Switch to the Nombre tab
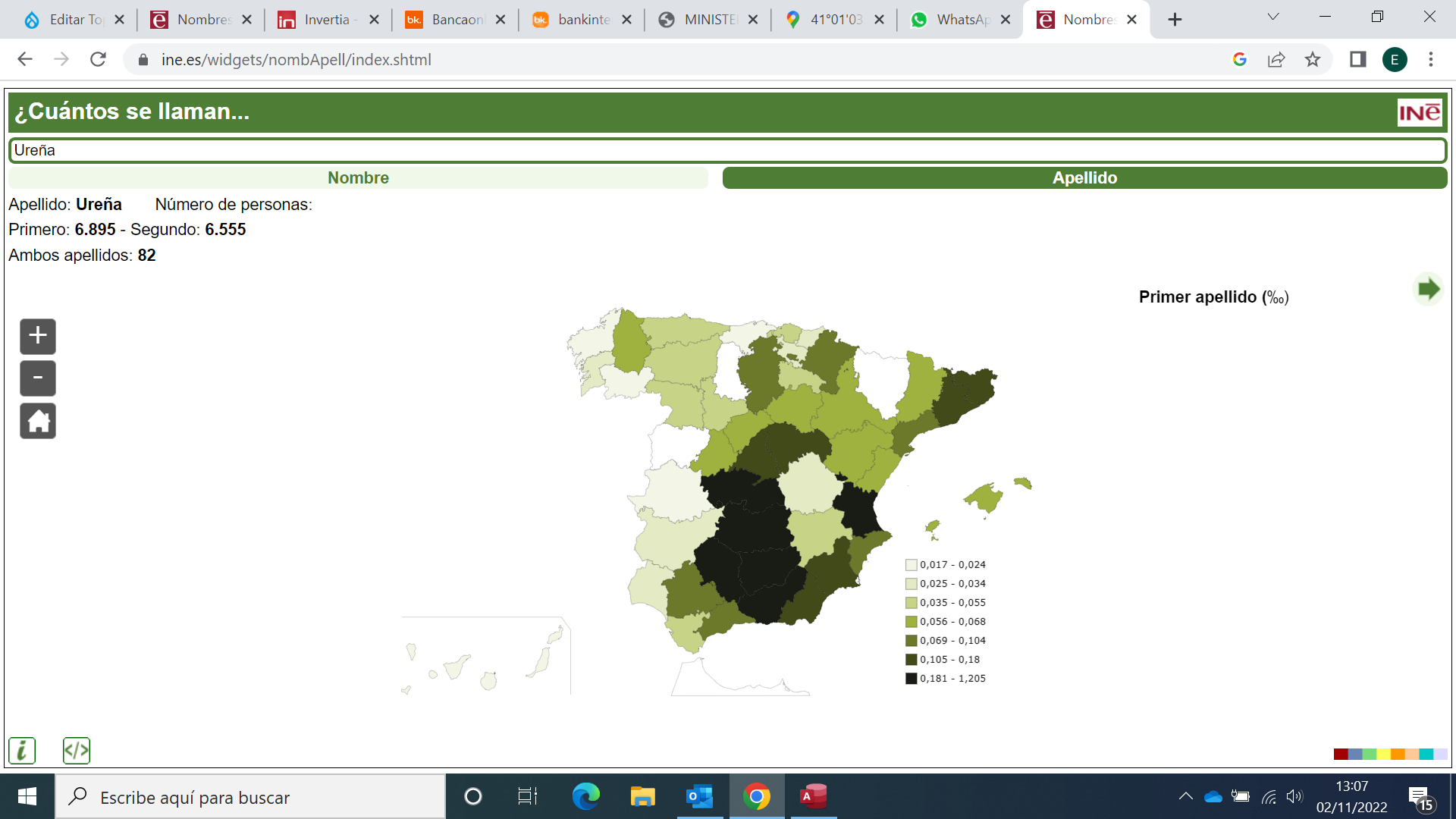This screenshot has height=819, width=1456. click(x=358, y=178)
